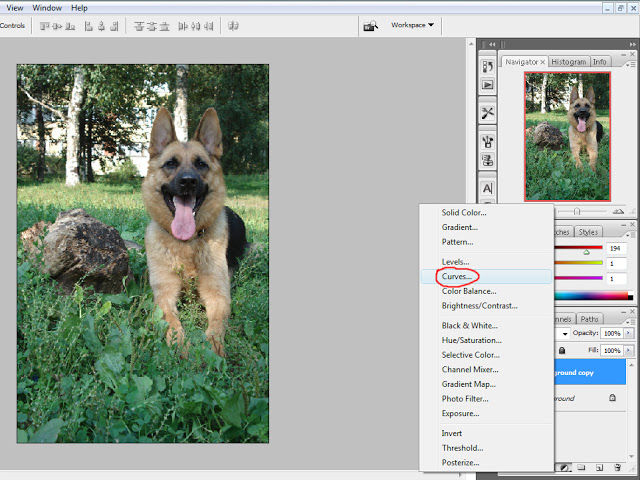Open the Tool Presets panel icon
640x480 pixels.
488,114
